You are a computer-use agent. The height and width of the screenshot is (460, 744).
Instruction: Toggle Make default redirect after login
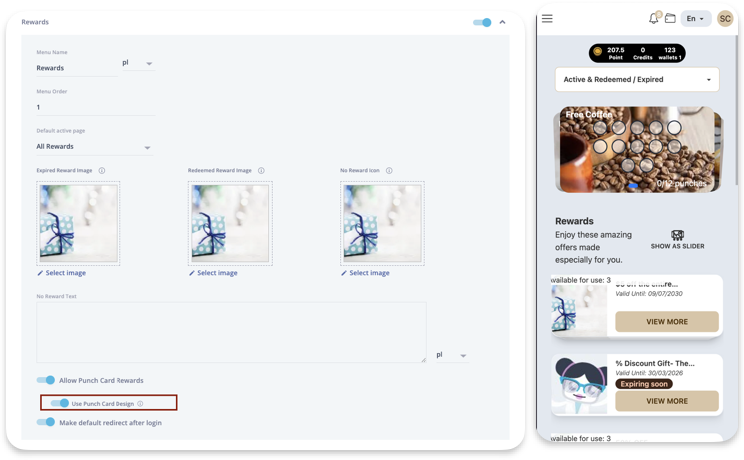(46, 422)
